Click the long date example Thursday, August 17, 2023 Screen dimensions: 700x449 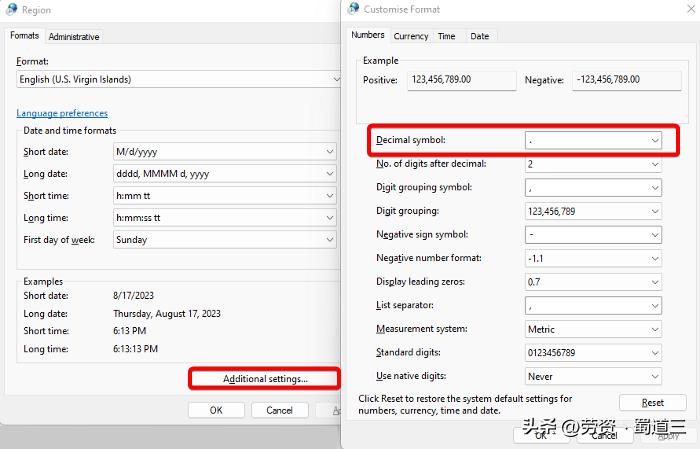tap(167, 314)
